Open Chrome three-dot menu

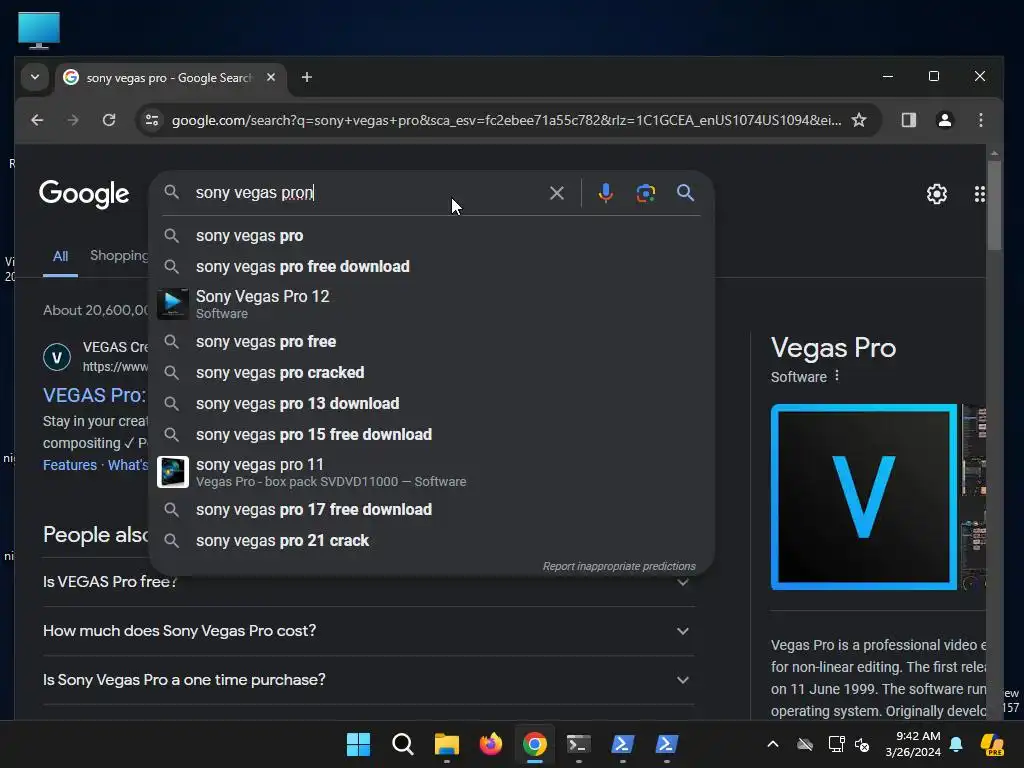click(x=980, y=120)
